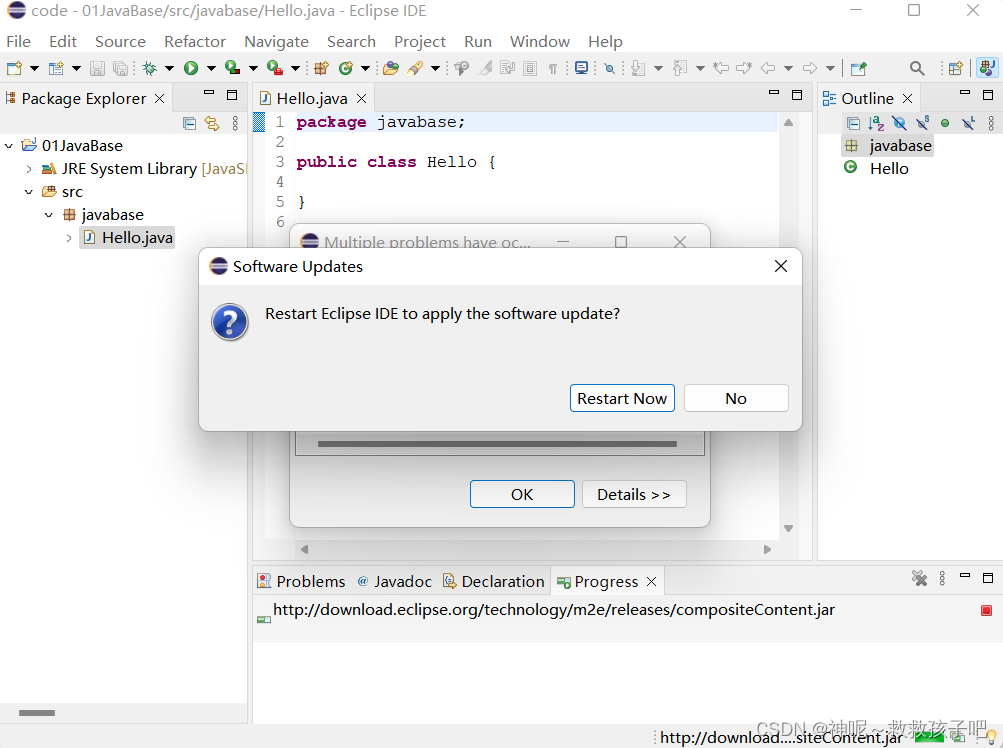
Task: Hide Static Members in the Outline view
Action: [922, 122]
